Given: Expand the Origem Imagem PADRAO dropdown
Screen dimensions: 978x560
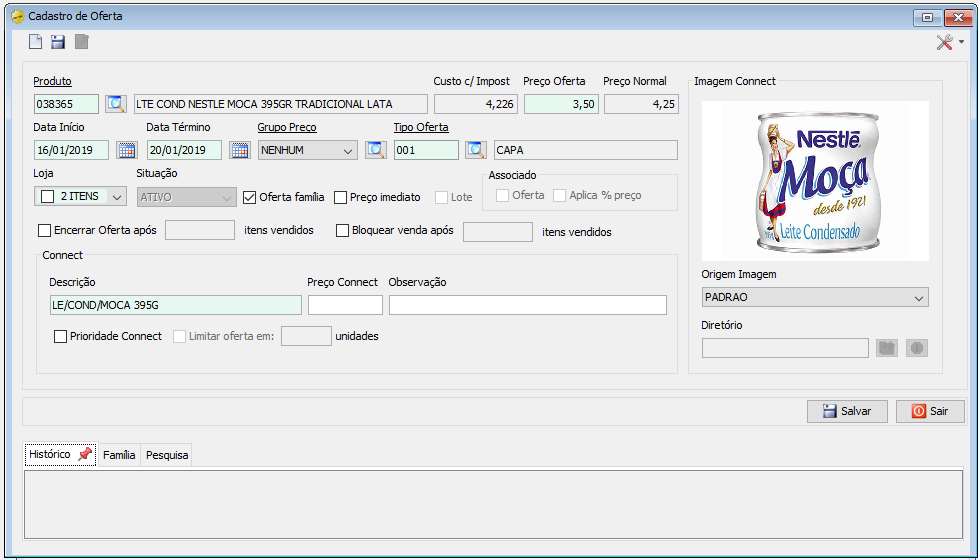Looking at the screenshot, I should point(815,297).
